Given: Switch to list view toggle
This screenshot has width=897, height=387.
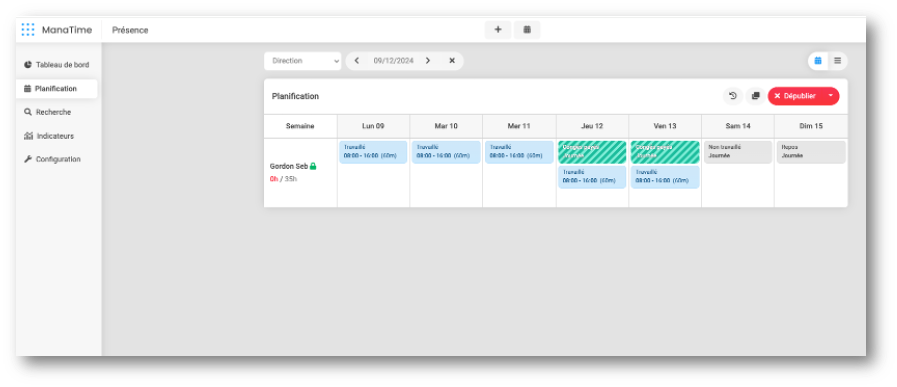Looking at the screenshot, I should pyautogui.click(x=838, y=61).
